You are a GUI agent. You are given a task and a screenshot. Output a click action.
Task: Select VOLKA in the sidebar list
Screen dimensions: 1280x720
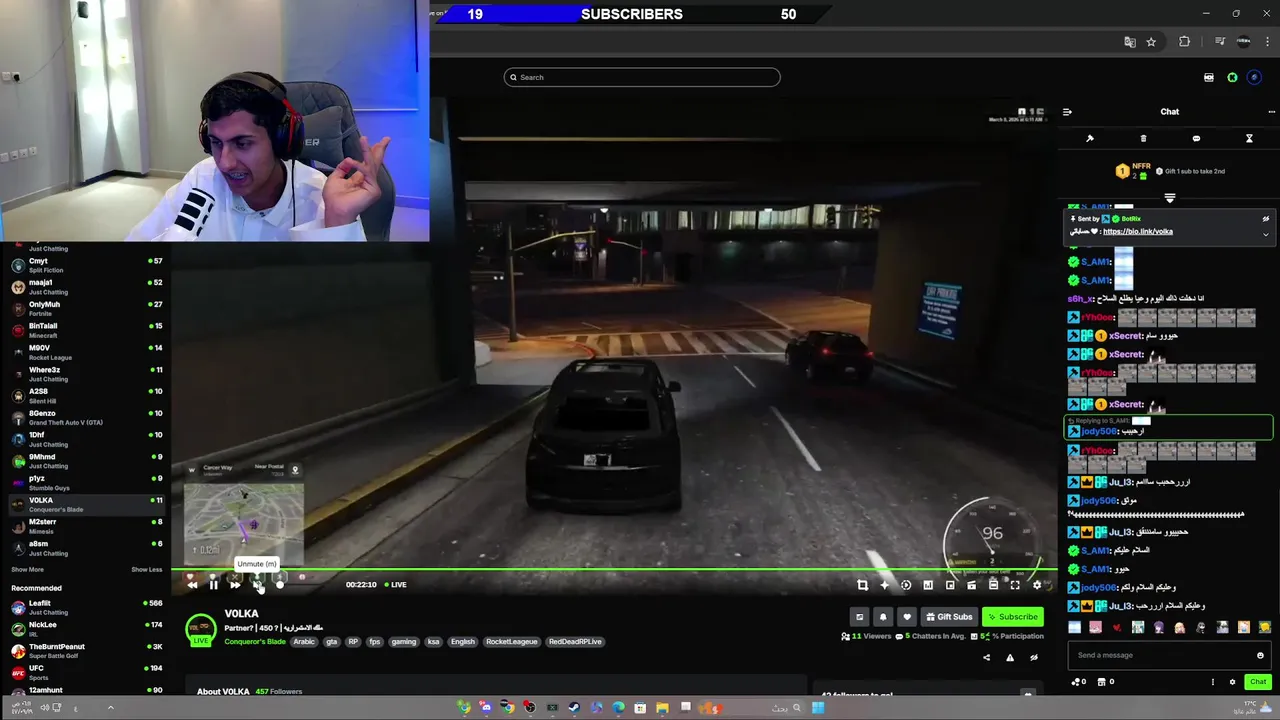point(85,504)
